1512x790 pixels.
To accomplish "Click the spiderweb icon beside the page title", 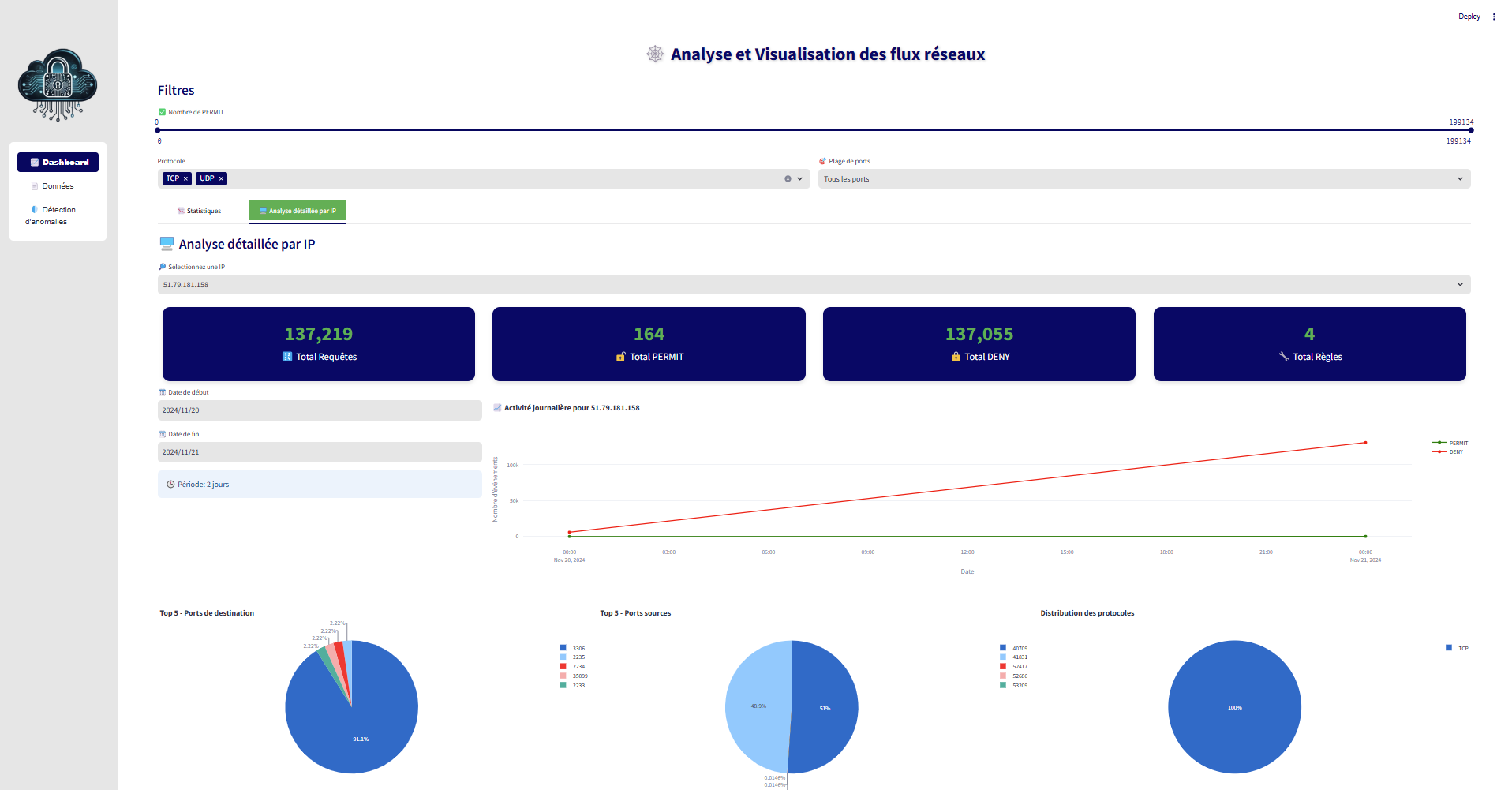I will click(x=655, y=54).
